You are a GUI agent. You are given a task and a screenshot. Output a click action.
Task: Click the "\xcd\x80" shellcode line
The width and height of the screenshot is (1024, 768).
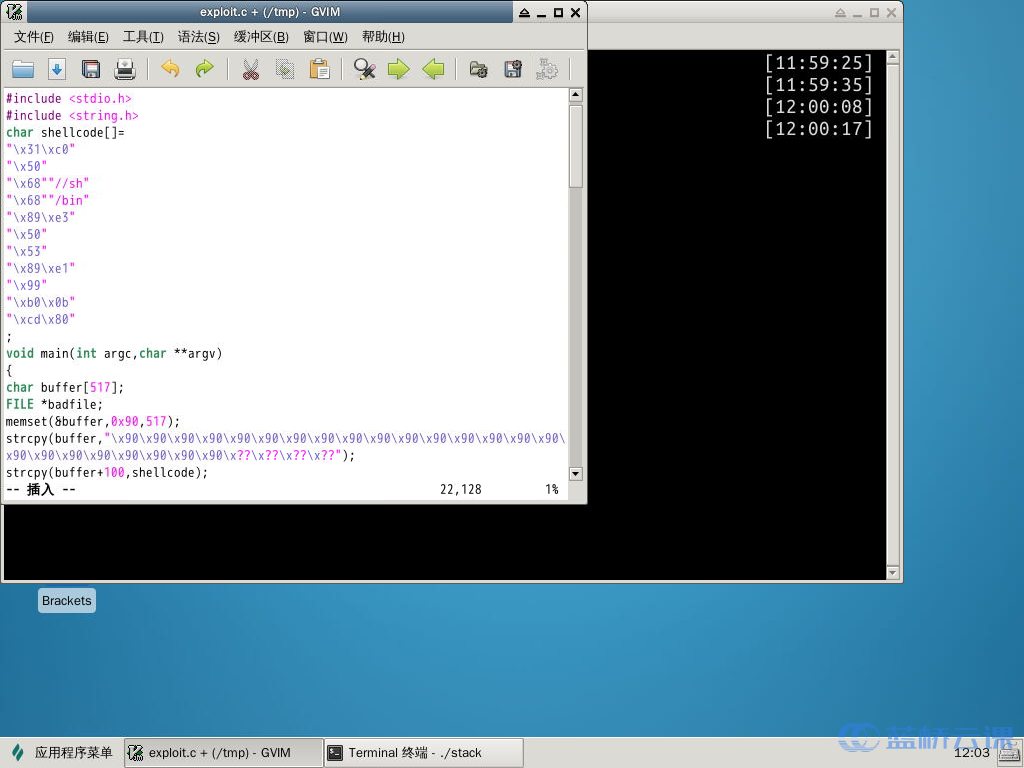(40, 319)
